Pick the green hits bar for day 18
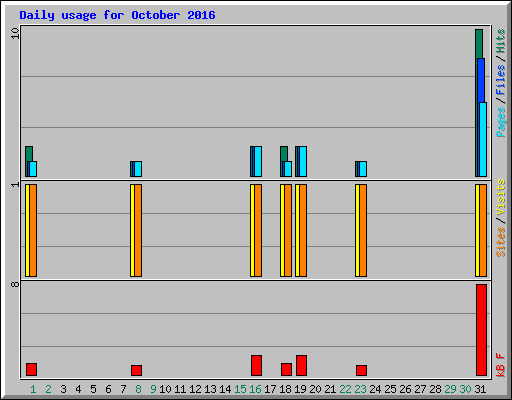The image size is (512, 400). (x=284, y=153)
